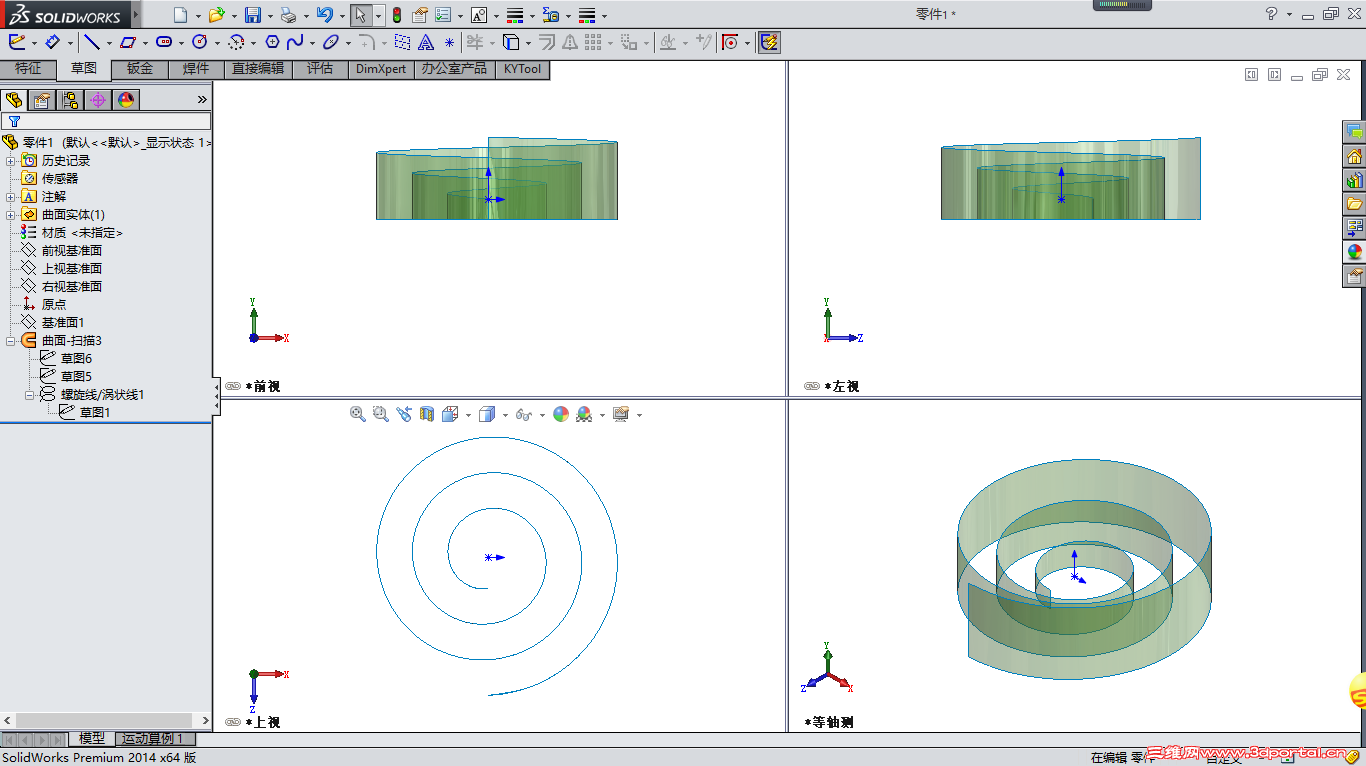
Task: Open the 运动算例 1 bottom tab
Action: (x=154, y=739)
